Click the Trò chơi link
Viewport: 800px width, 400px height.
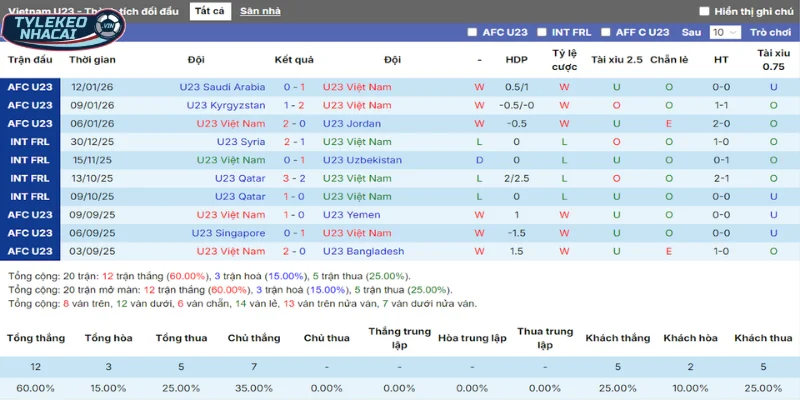(770, 32)
